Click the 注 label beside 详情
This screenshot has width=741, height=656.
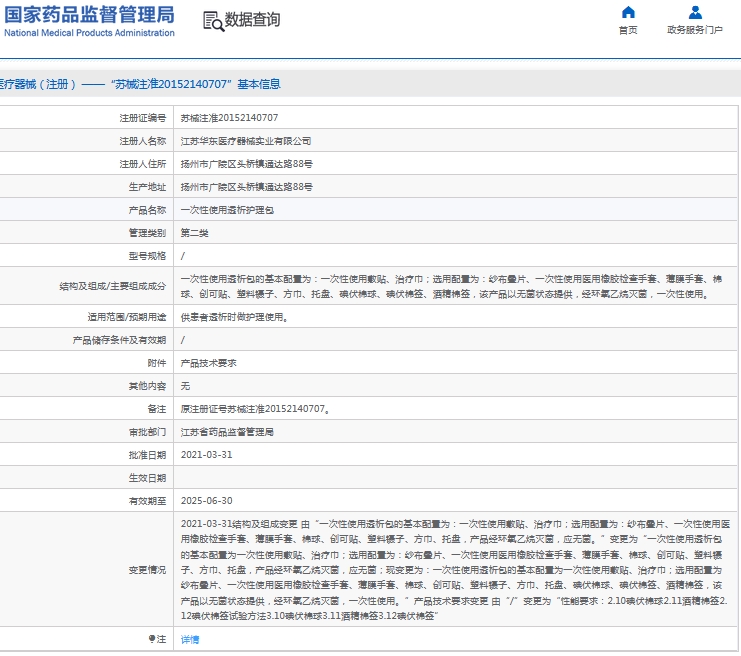157,639
